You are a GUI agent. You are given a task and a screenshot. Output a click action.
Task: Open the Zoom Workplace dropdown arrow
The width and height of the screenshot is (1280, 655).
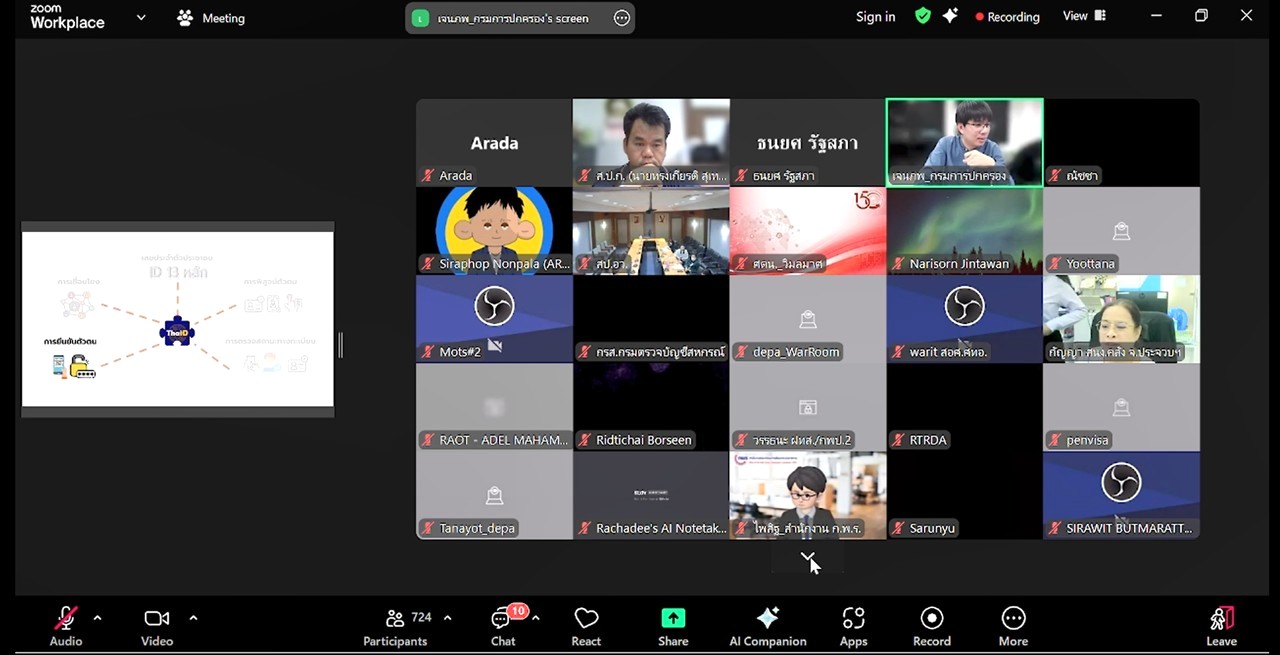141,17
